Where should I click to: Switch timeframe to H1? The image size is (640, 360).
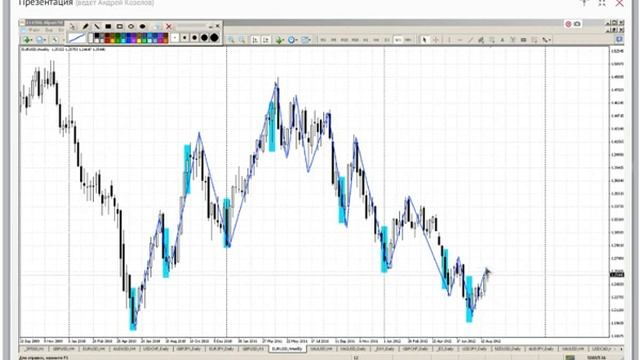[365, 40]
